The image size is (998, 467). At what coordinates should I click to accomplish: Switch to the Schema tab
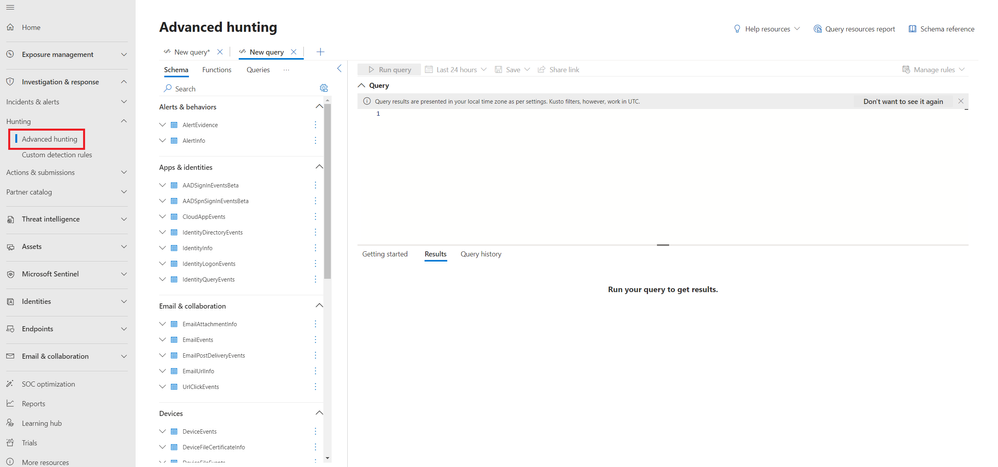(x=176, y=70)
